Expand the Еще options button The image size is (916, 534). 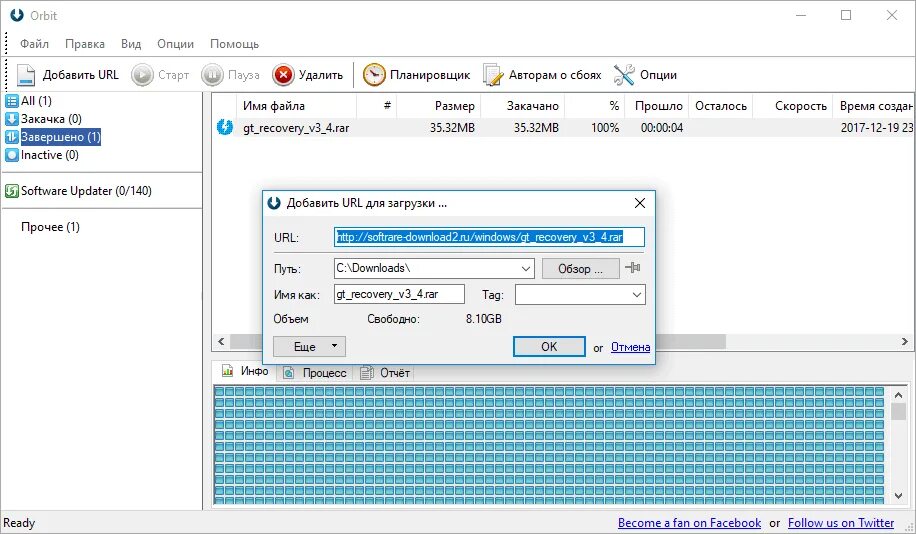pos(309,346)
